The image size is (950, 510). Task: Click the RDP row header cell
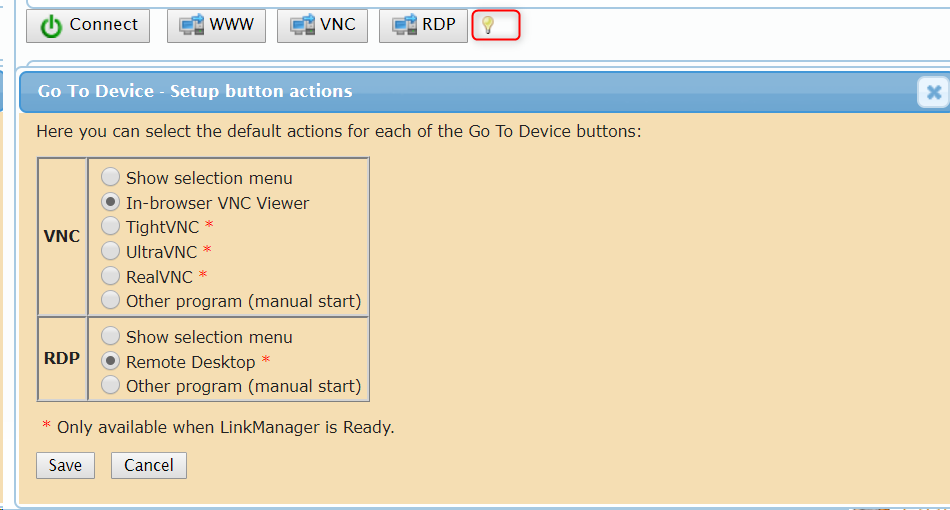pyautogui.click(x=62, y=359)
